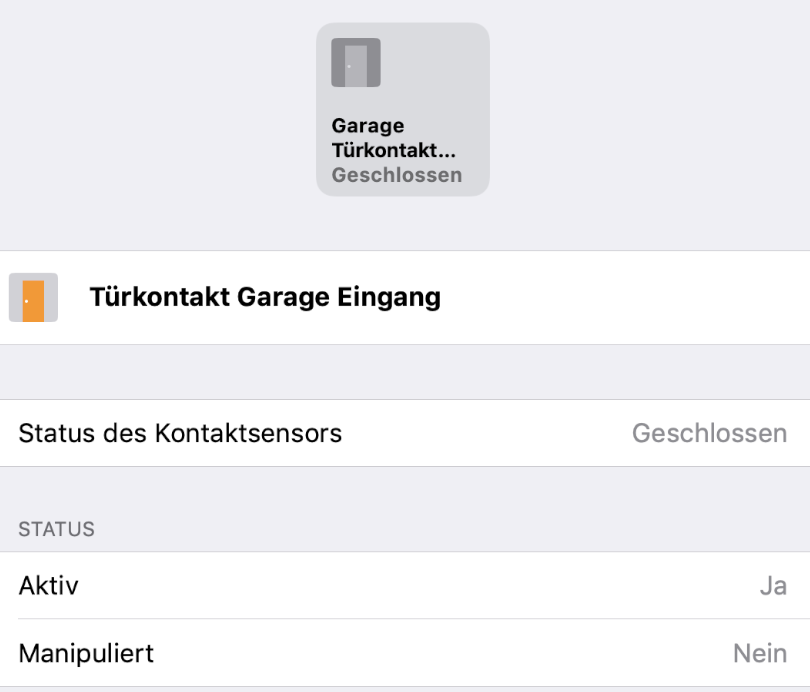This screenshot has width=810, height=692.
Task: Click empty space right of the accessory name
Action: [620, 298]
